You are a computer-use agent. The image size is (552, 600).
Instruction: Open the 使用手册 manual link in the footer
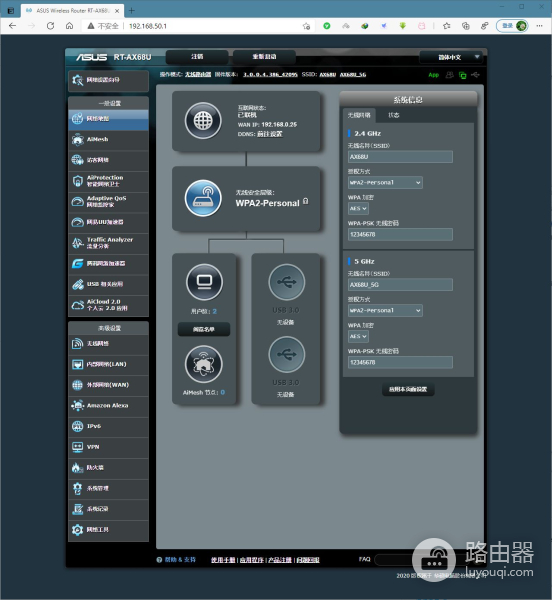223,560
